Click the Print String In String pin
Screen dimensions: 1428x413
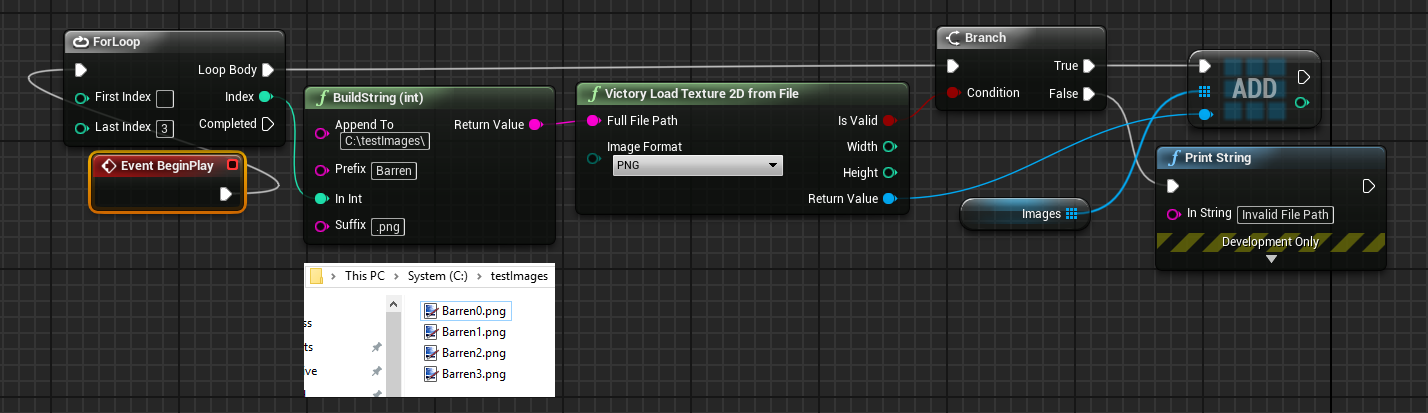click(1173, 214)
